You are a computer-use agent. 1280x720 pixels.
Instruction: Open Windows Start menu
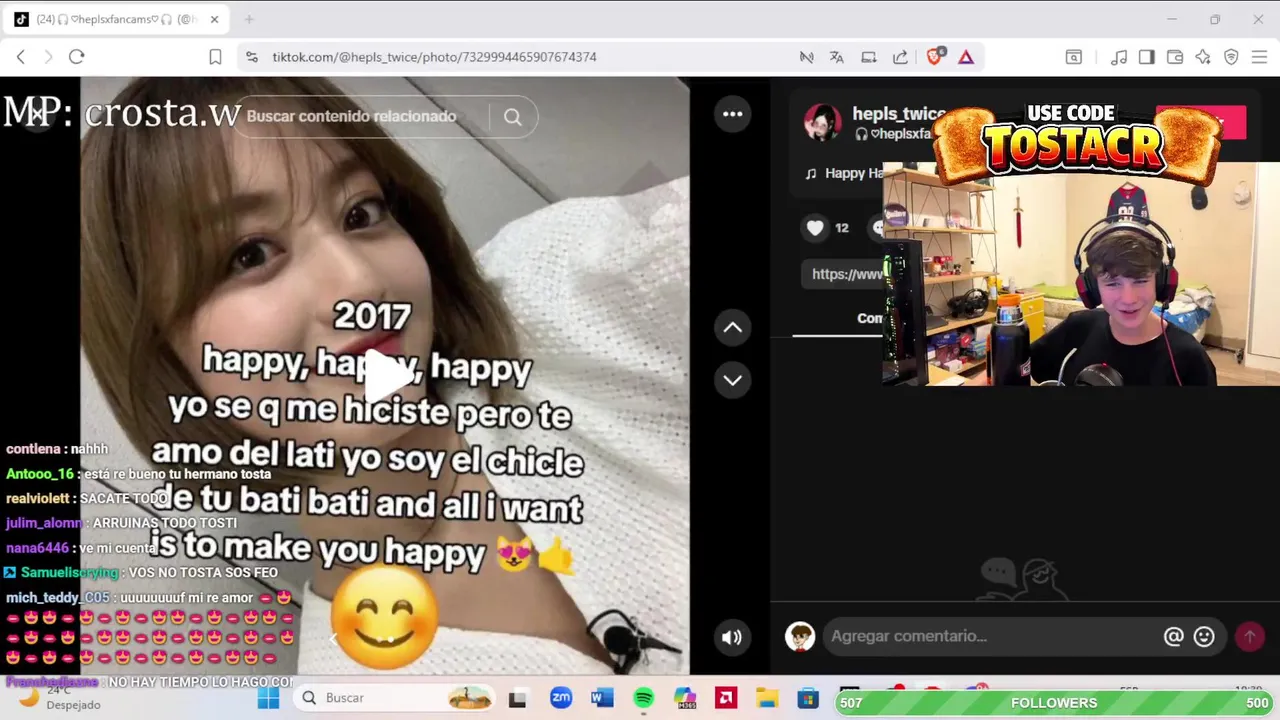pyautogui.click(x=268, y=698)
